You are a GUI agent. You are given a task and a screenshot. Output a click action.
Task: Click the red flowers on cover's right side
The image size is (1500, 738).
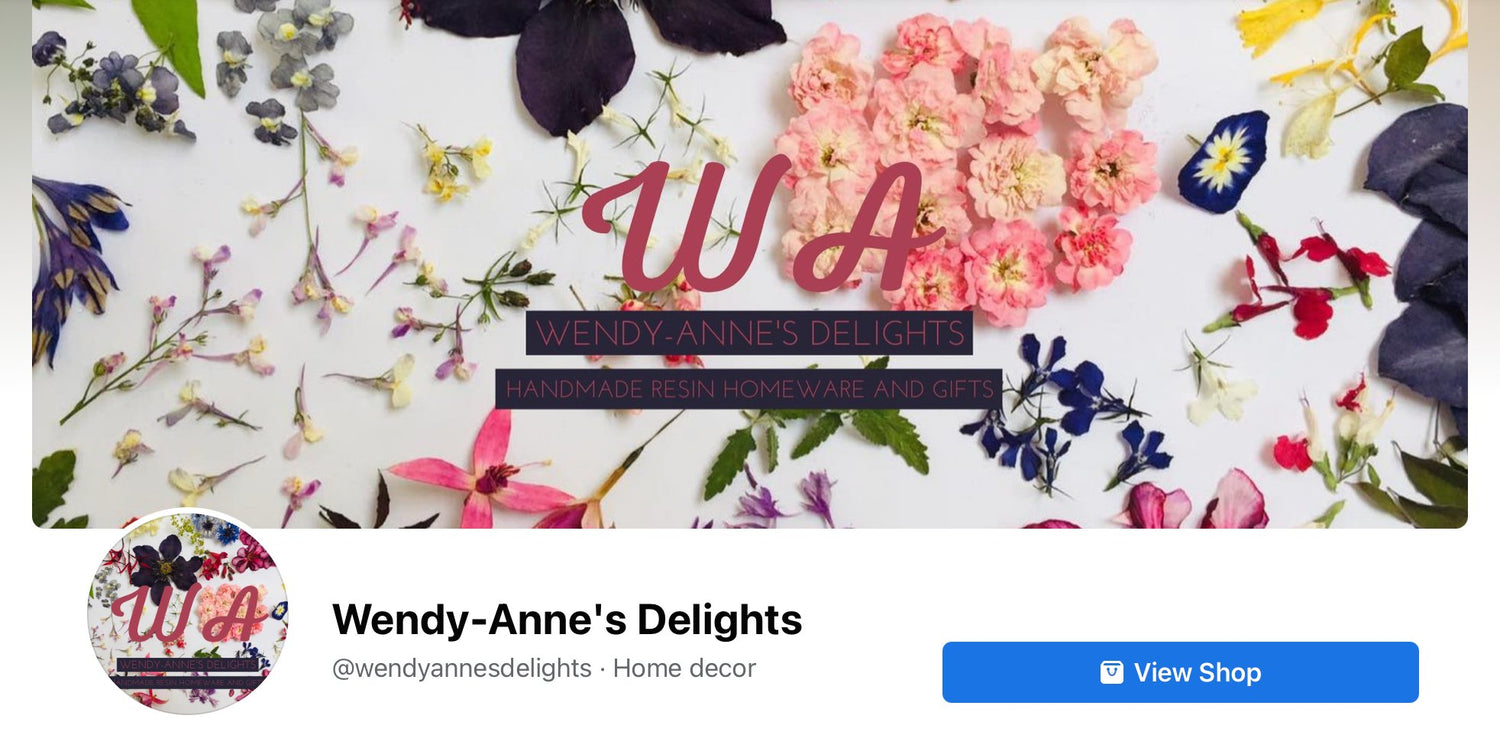point(1300,280)
